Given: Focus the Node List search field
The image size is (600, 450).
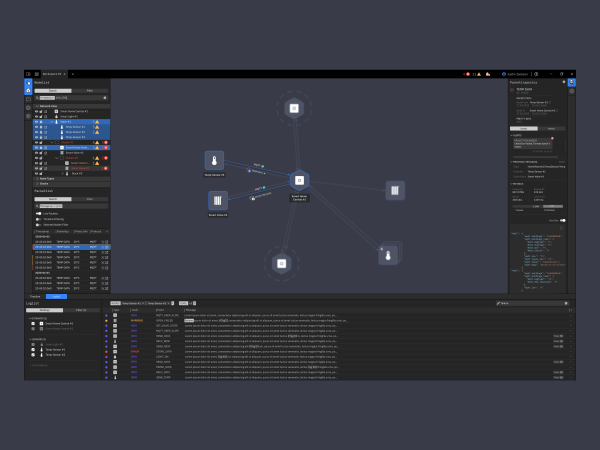Looking at the screenshot, I should coord(71,98).
